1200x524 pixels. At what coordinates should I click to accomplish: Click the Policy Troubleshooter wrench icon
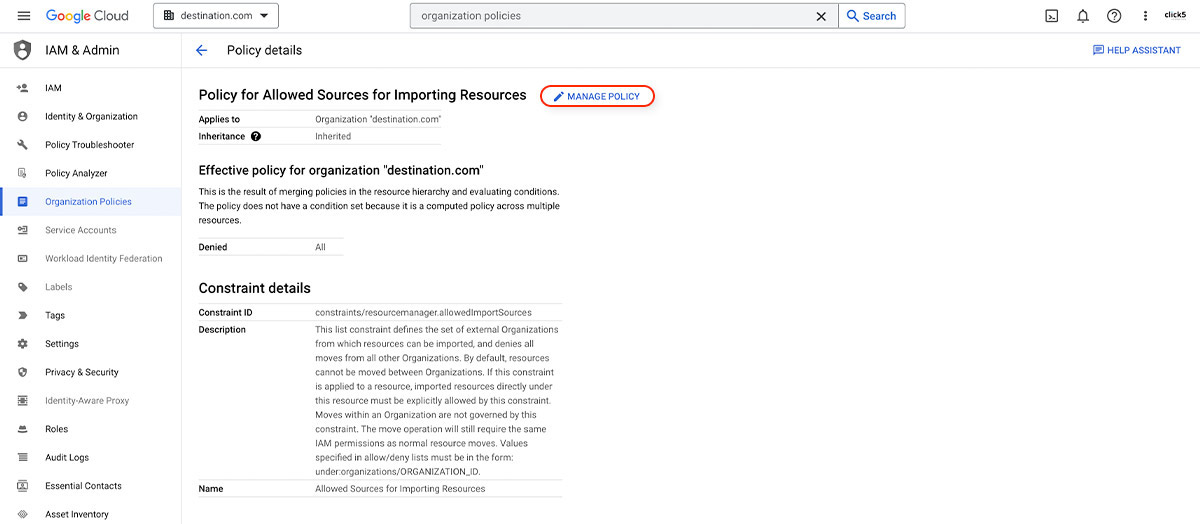[22, 145]
